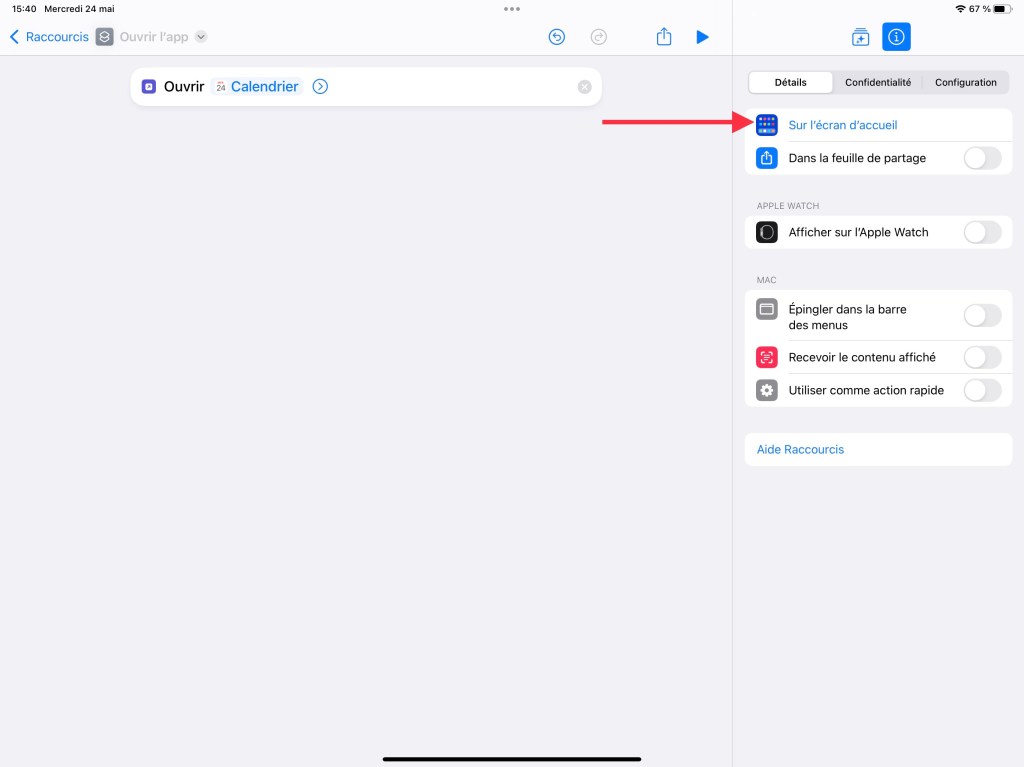Toggle Utiliser comme action rapide switch

[x=981, y=390]
